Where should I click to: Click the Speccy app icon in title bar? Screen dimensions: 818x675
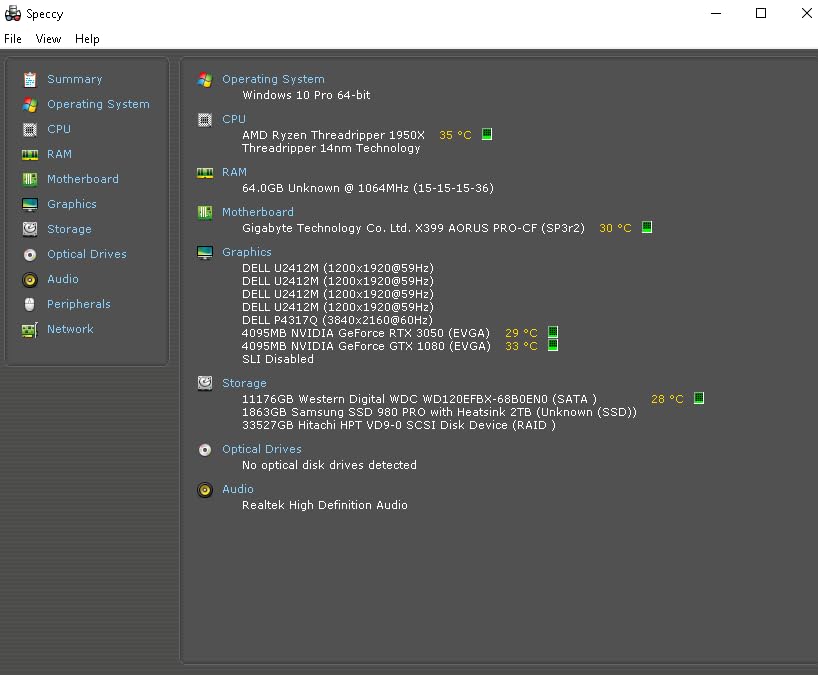(13, 14)
